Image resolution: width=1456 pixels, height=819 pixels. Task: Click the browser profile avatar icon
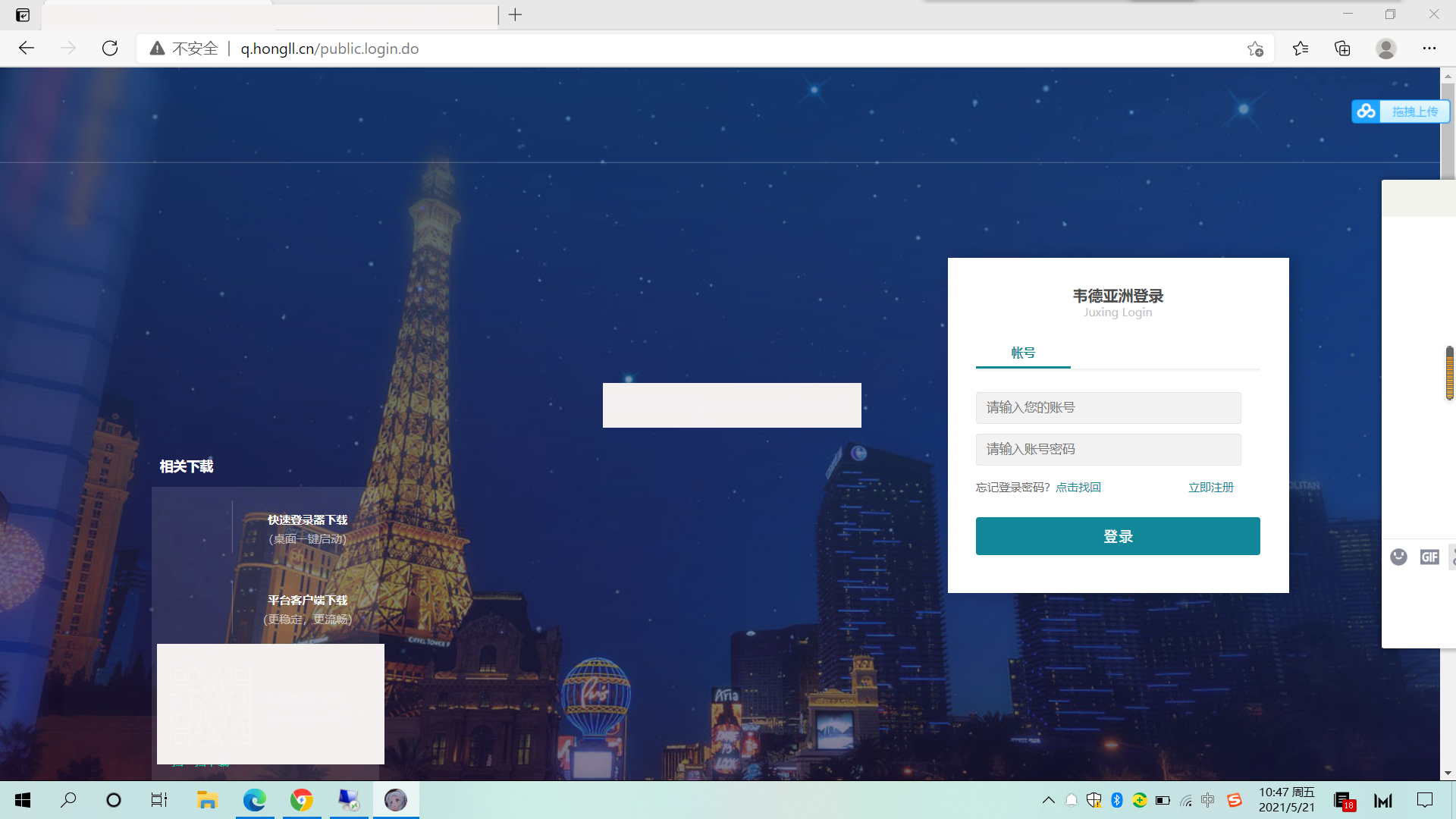(x=1386, y=49)
